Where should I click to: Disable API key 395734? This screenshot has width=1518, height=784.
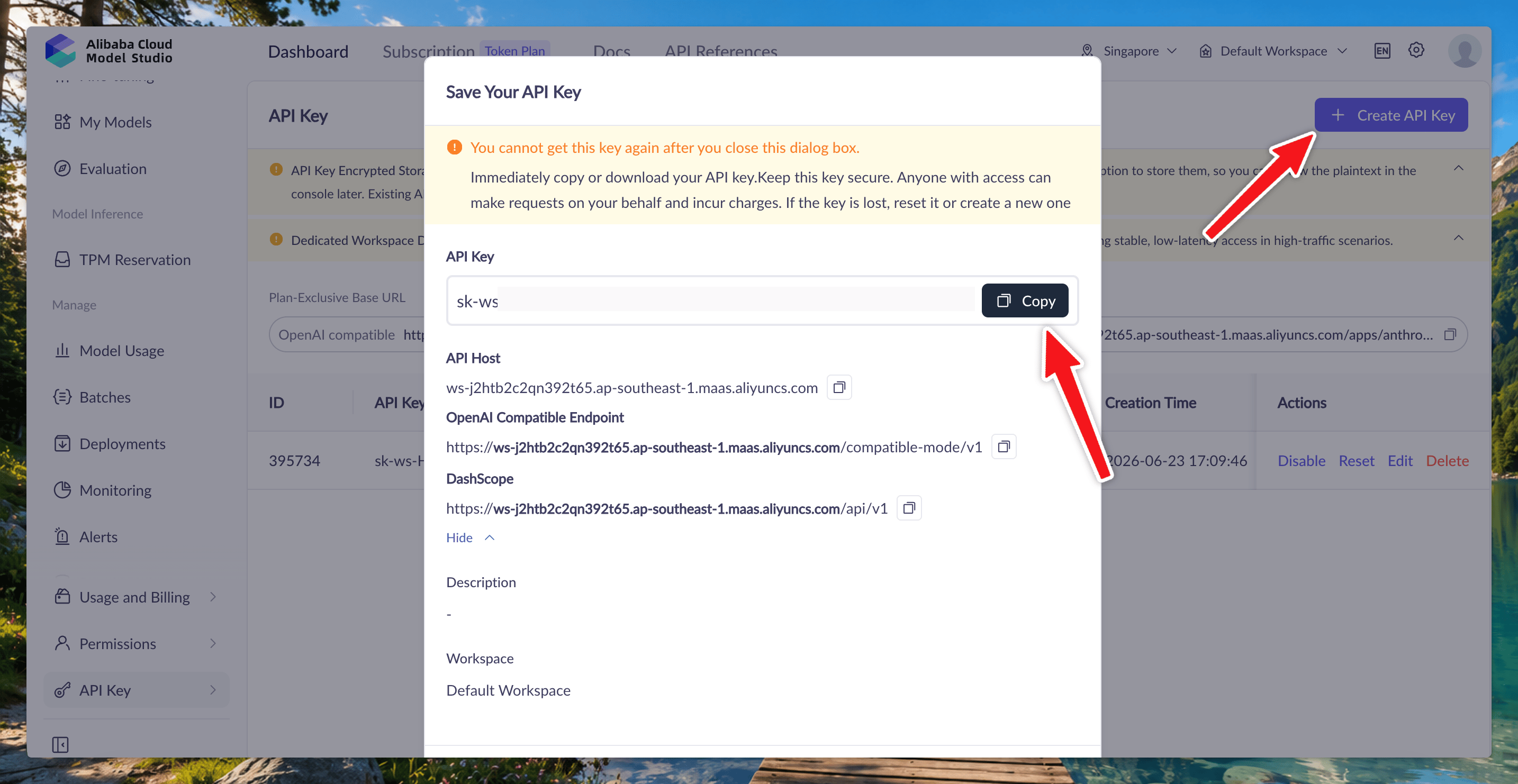coord(1301,461)
